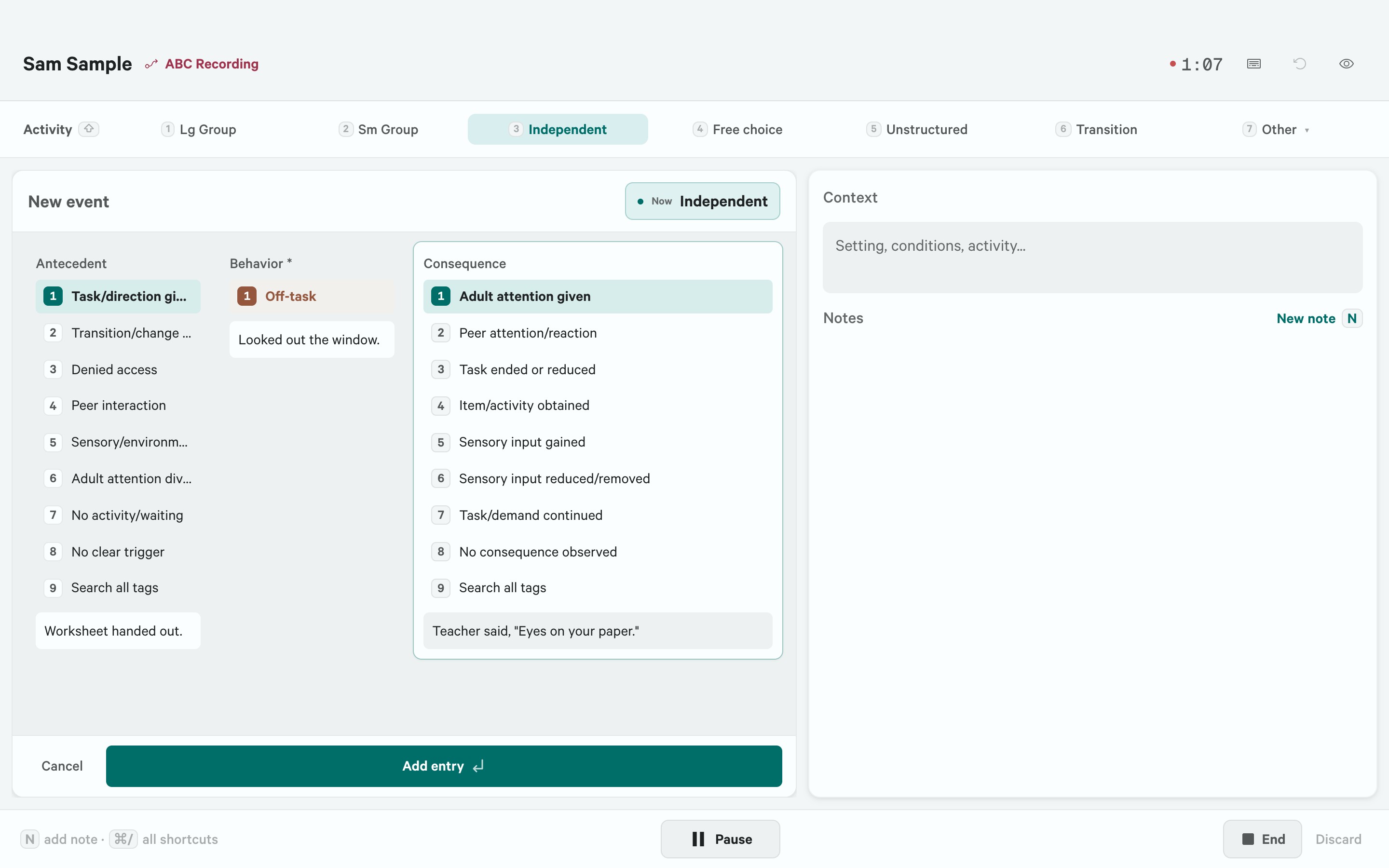Screen dimensions: 1389x868
Task: Select consequence Task ended or reduced
Action: [598, 369]
